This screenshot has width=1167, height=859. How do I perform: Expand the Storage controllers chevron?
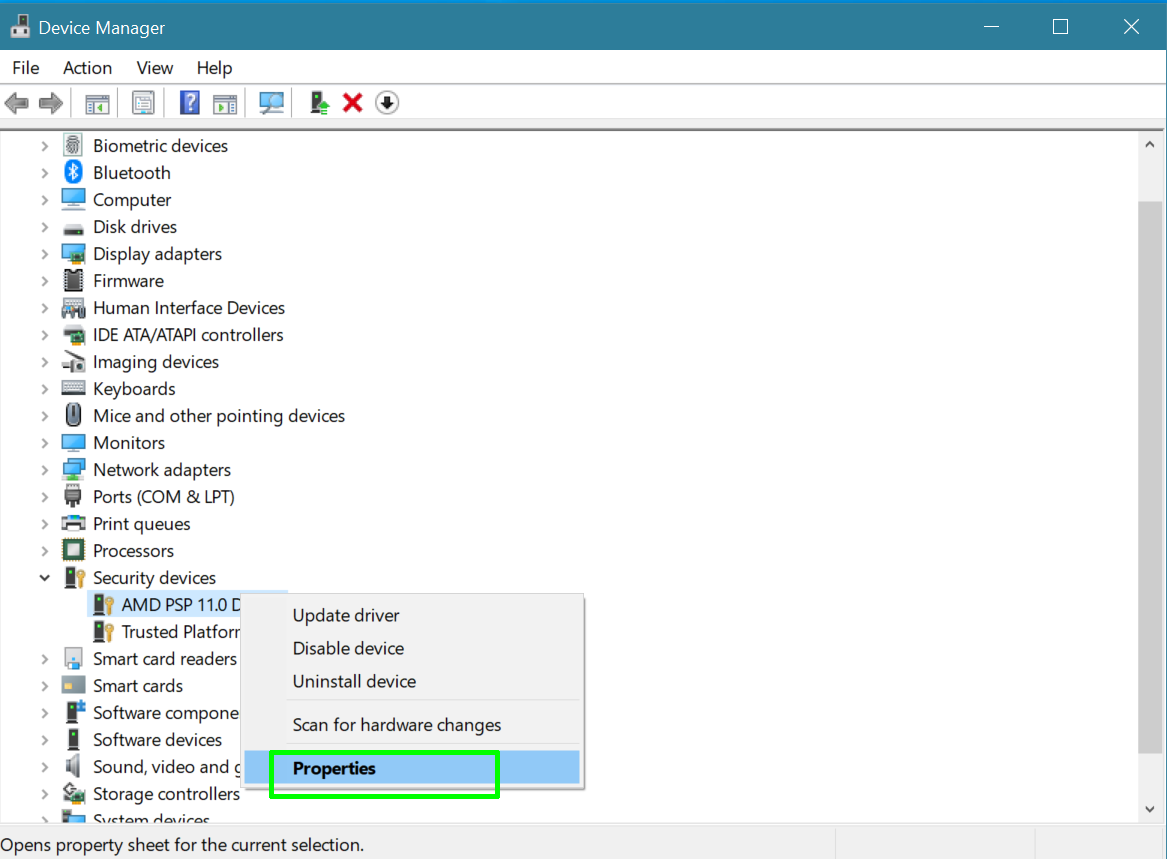coord(45,793)
